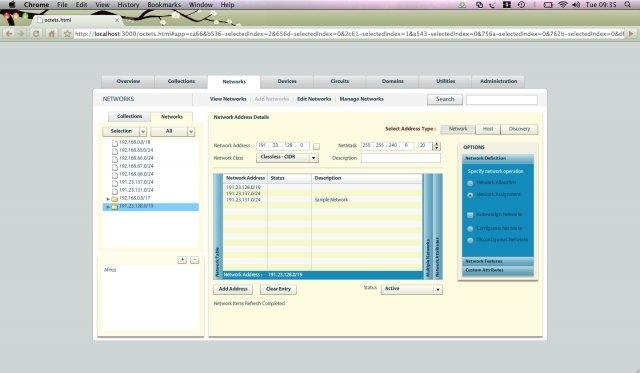Open the Administration tab
The width and height of the screenshot is (640, 373).
[498, 82]
